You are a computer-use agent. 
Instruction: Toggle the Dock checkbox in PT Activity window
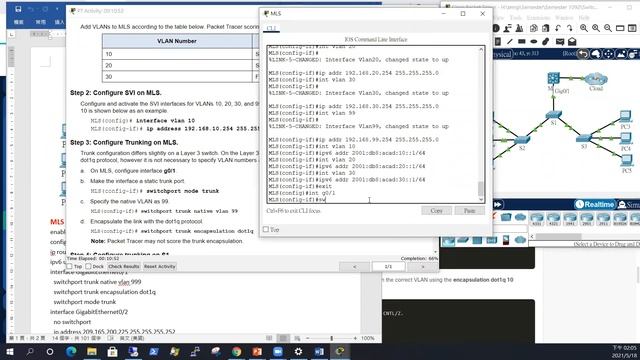89,266
